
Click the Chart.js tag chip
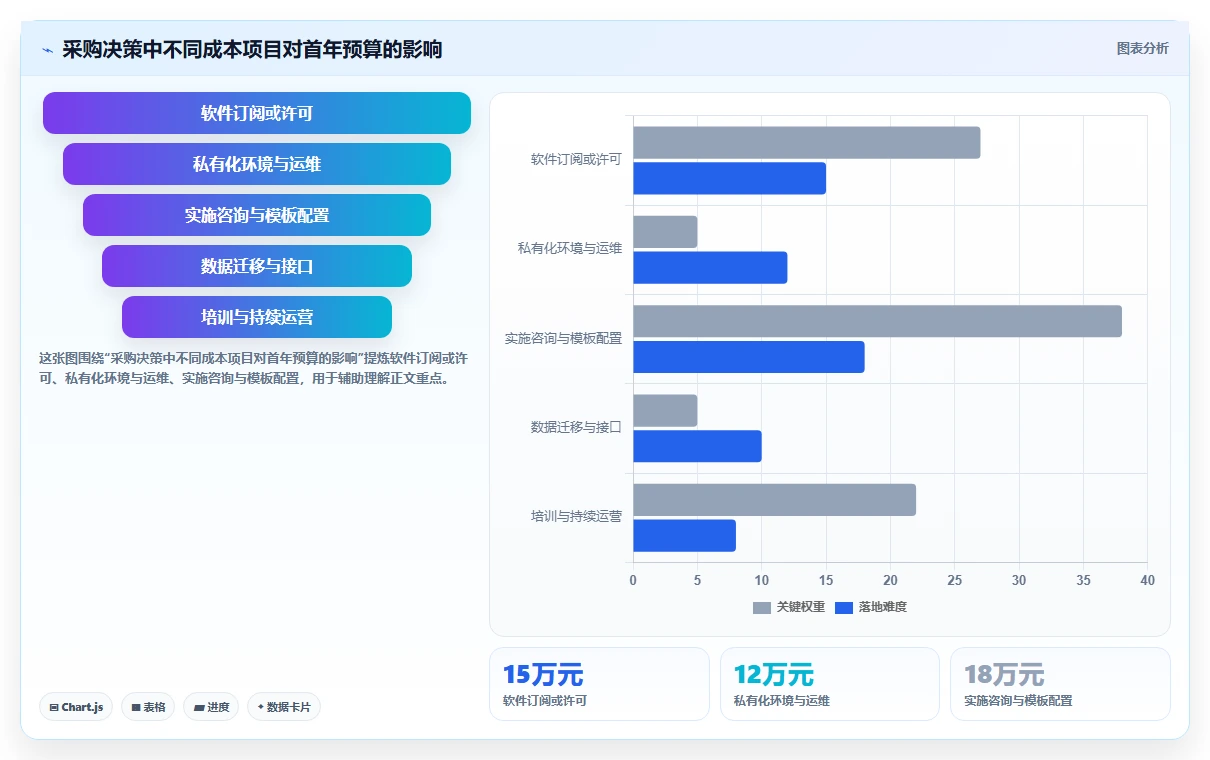77,707
